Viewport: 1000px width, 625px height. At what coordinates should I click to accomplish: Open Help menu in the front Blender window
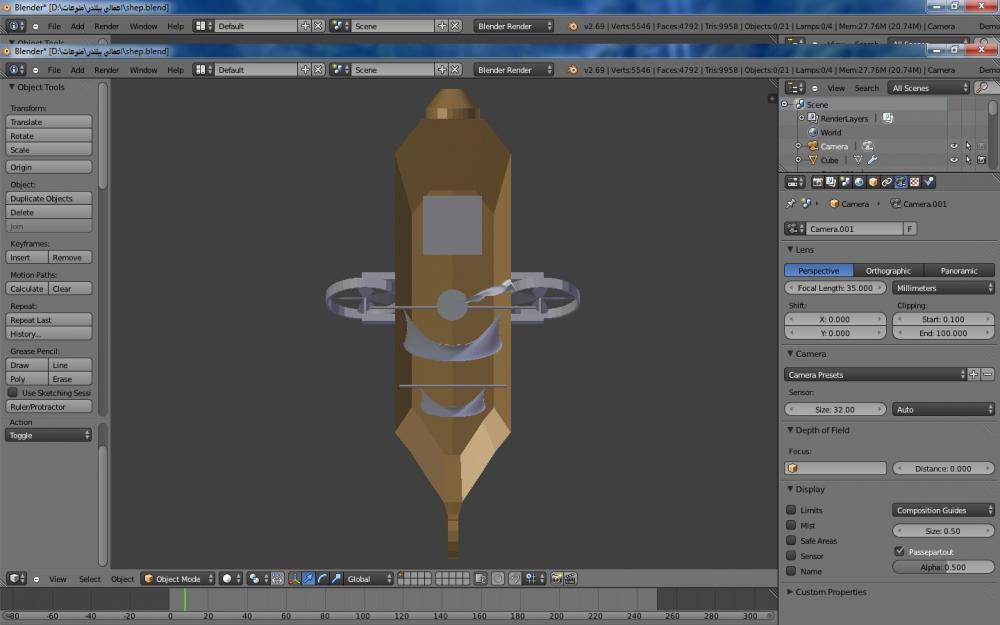[x=175, y=70]
